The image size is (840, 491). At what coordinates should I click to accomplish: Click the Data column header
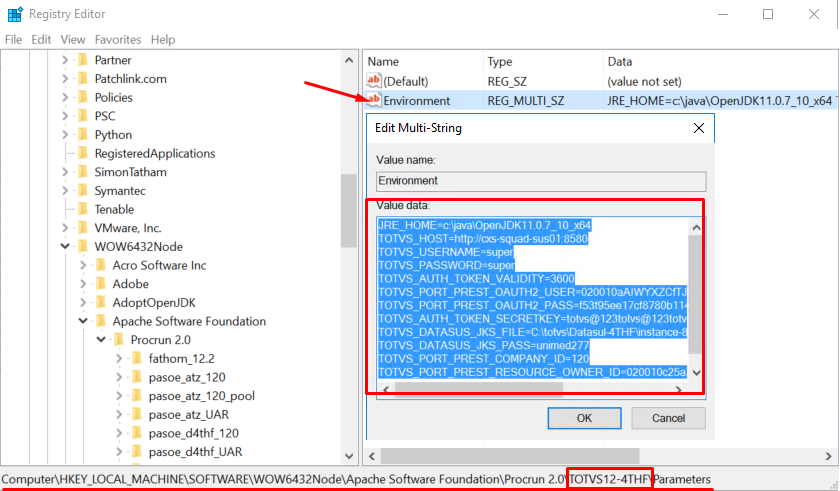point(721,62)
